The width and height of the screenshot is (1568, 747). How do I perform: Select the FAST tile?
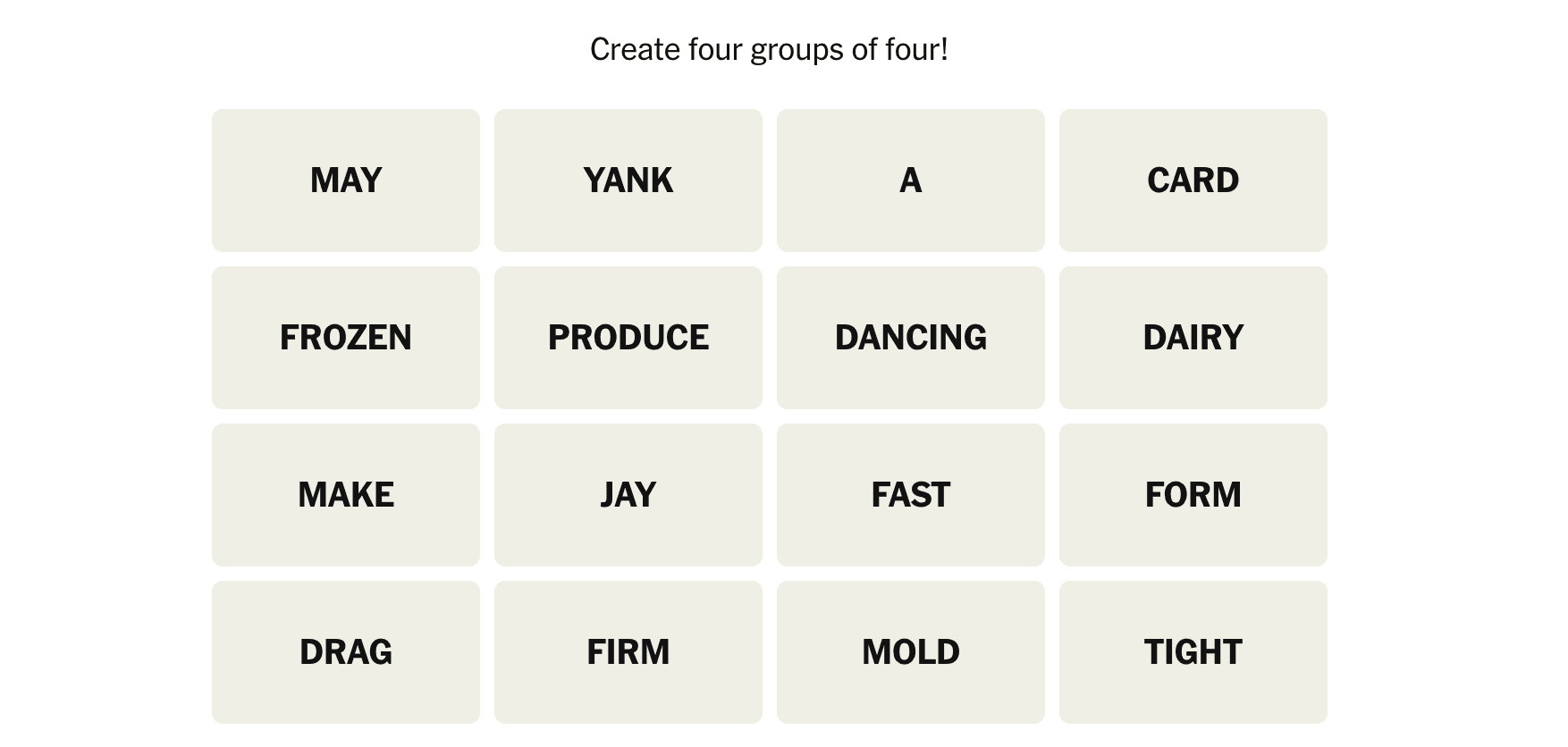point(910,495)
